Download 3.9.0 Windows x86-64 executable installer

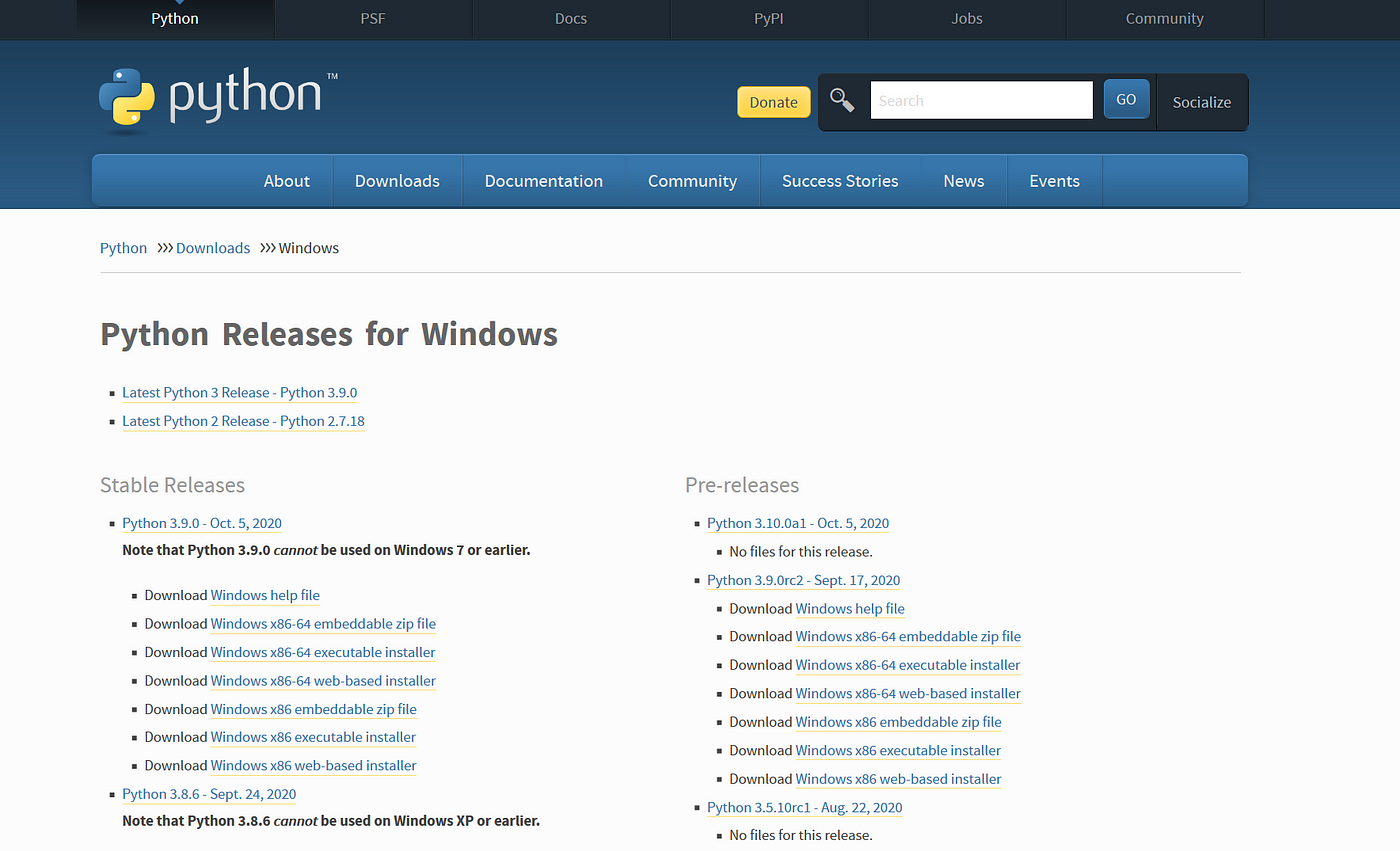[x=323, y=652]
